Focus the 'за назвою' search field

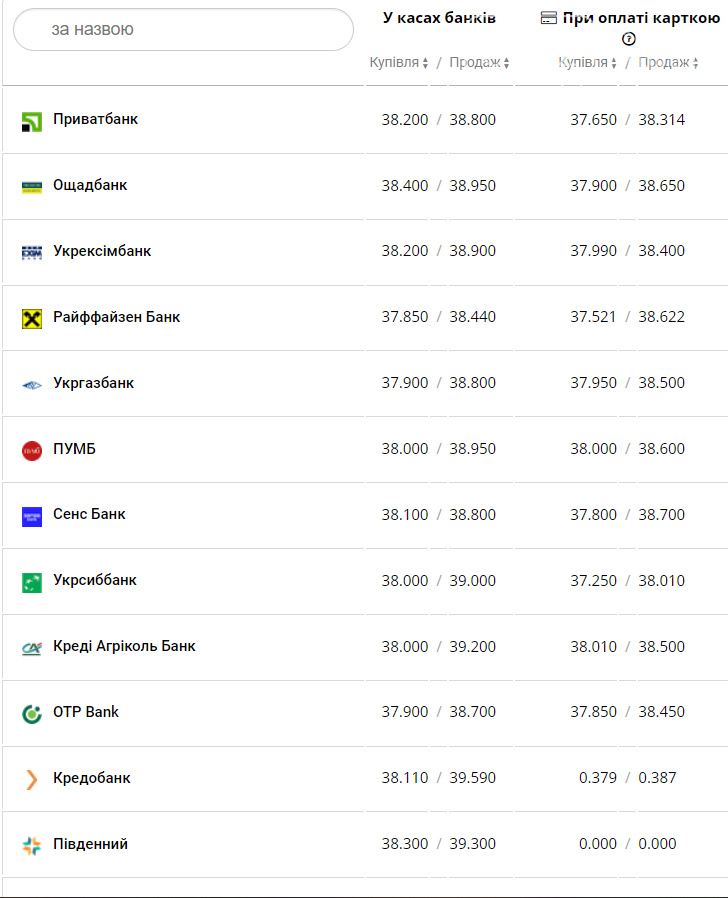pyautogui.click(x=183, y=30)
